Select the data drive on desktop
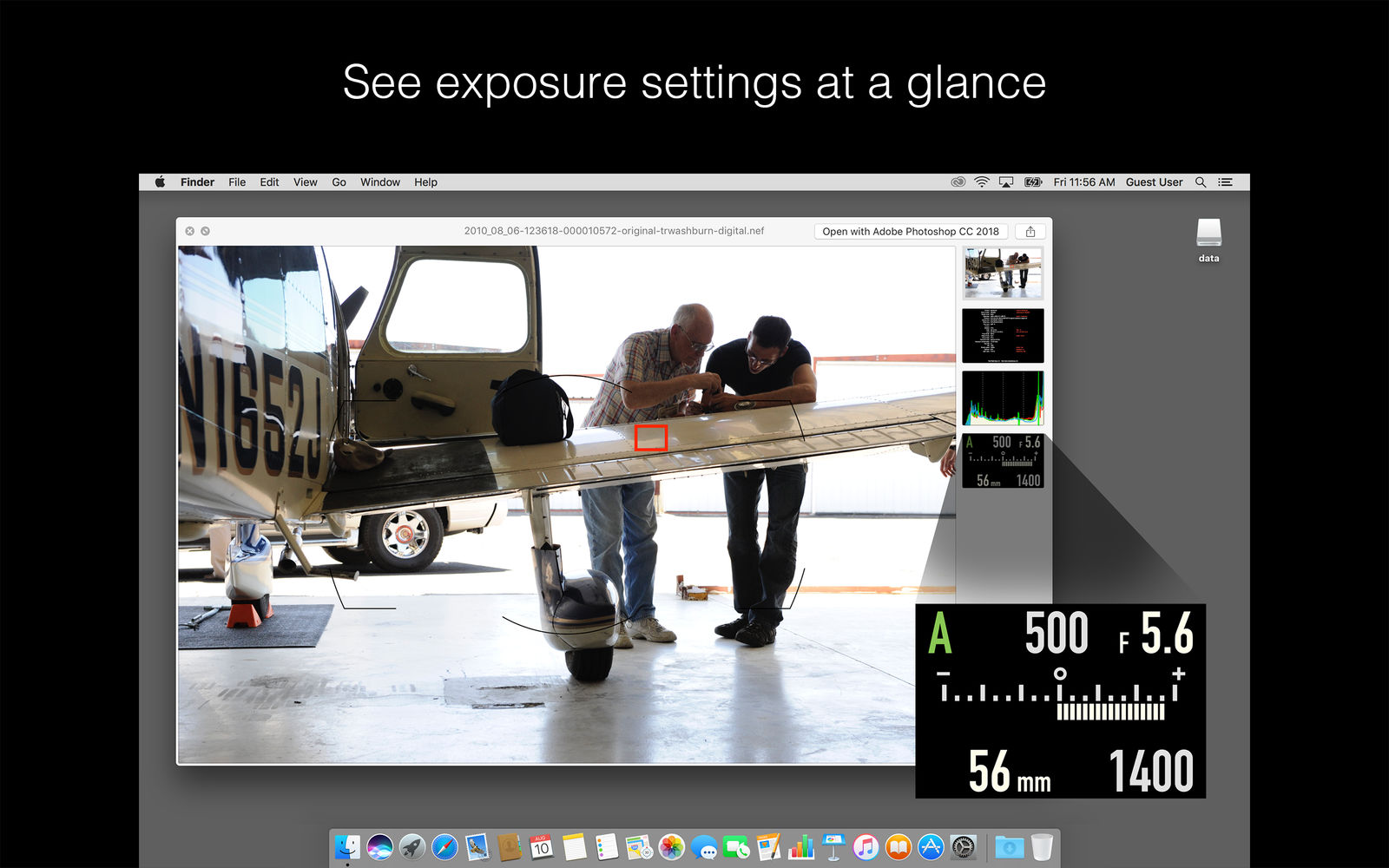 [1208, 240]
